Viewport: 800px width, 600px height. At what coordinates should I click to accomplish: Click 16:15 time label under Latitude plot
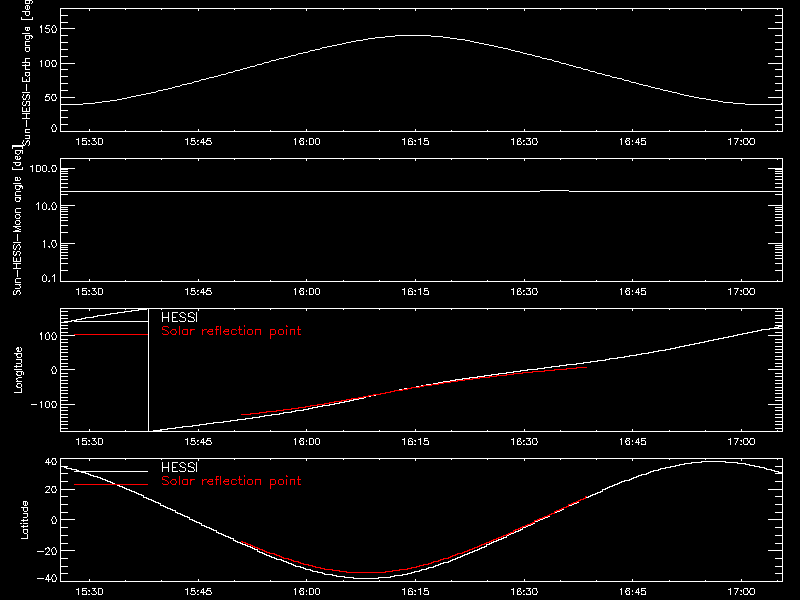tap(415, 591)
